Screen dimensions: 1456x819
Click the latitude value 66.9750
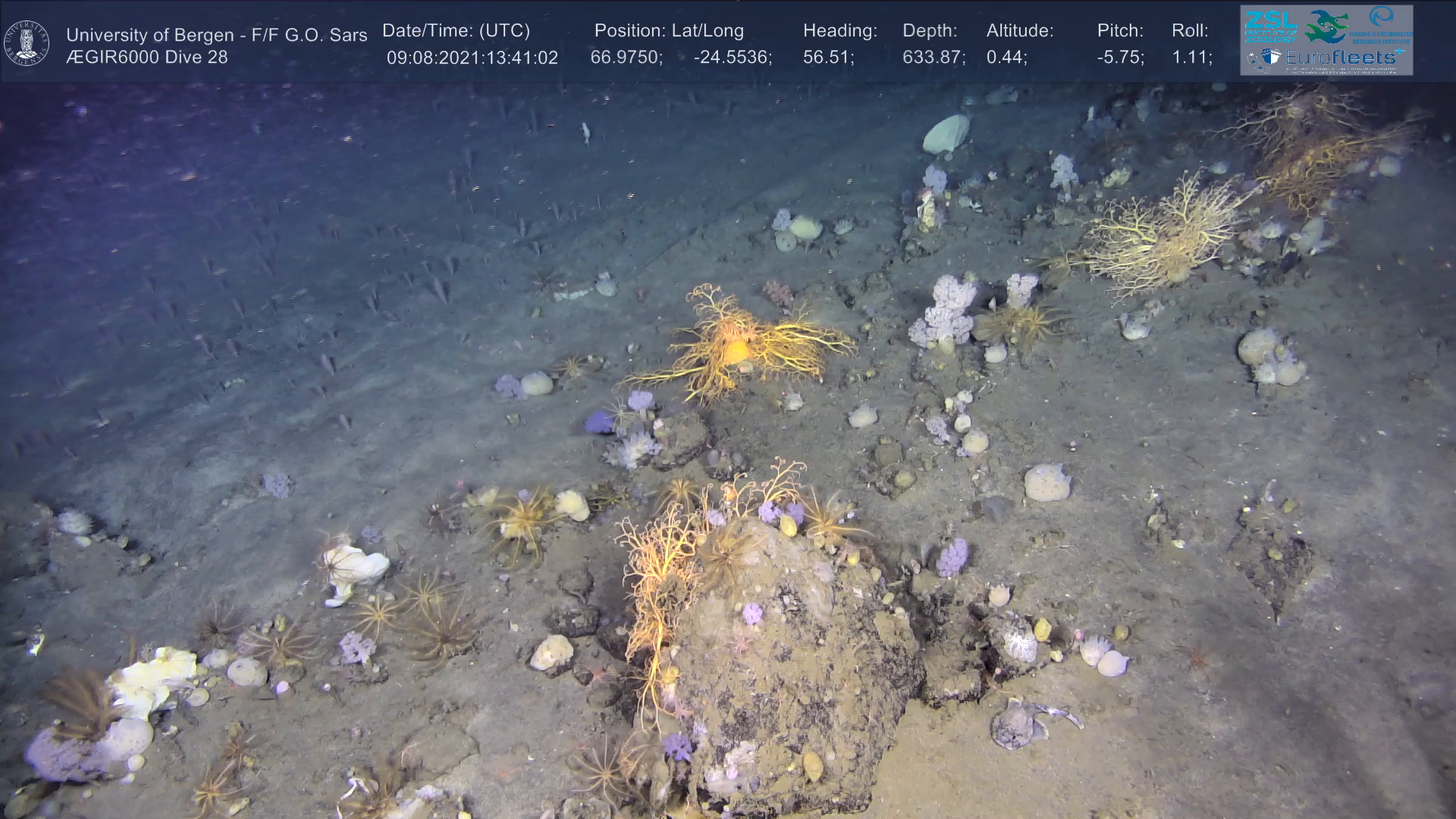626,58
